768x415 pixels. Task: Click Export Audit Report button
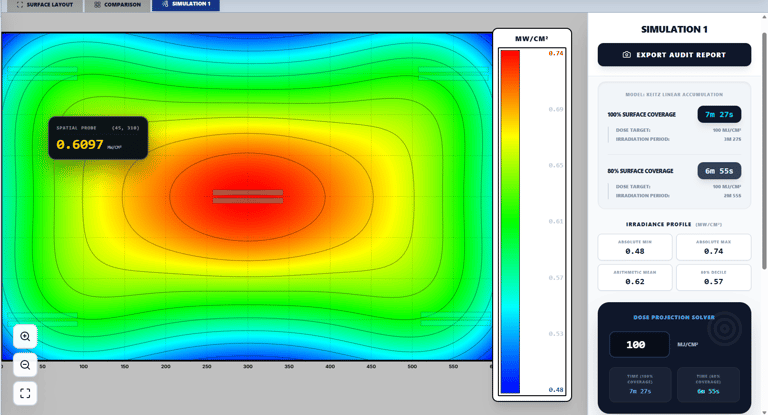674,55
